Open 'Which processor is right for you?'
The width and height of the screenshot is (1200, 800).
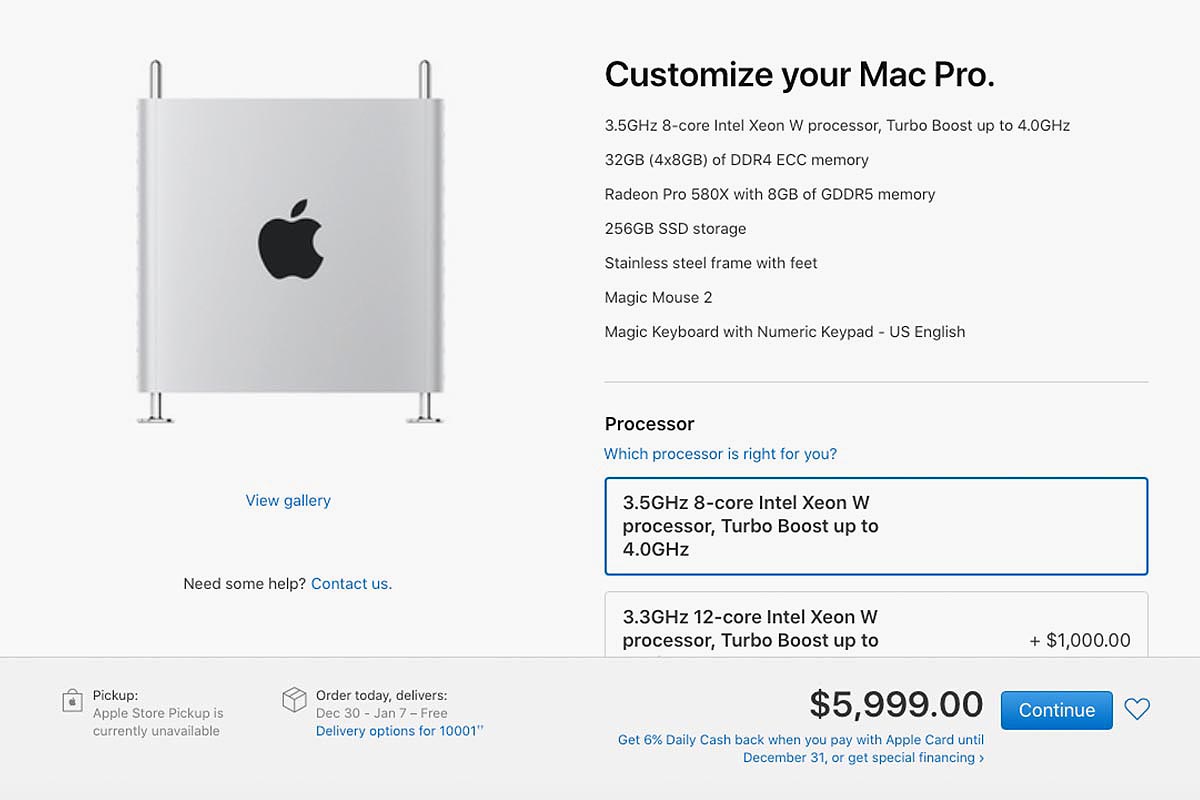(x=720, y=454)
